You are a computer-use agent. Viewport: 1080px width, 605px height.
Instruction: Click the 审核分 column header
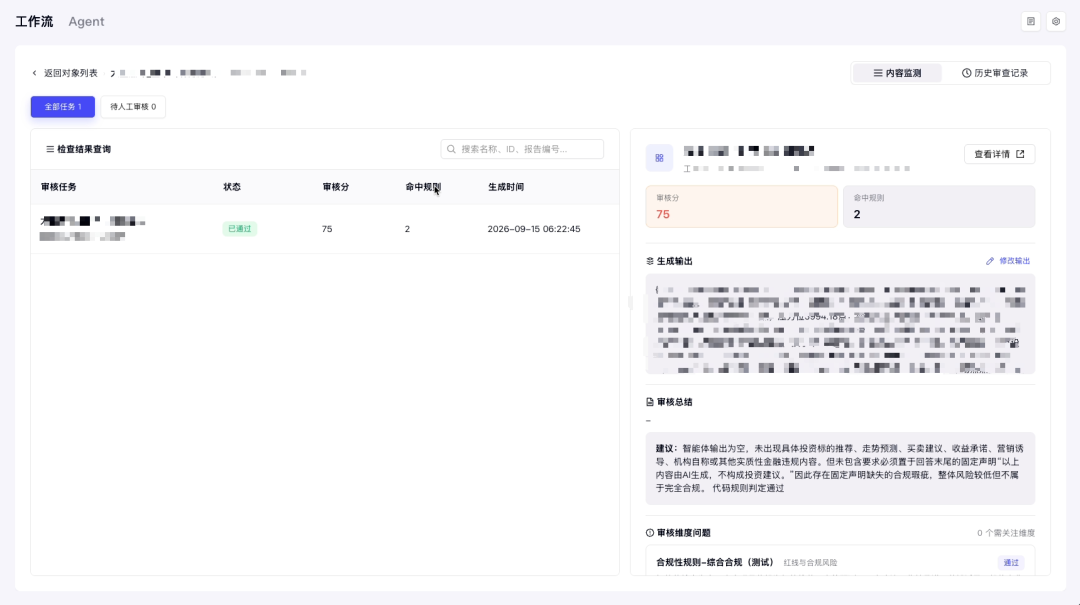336,187
